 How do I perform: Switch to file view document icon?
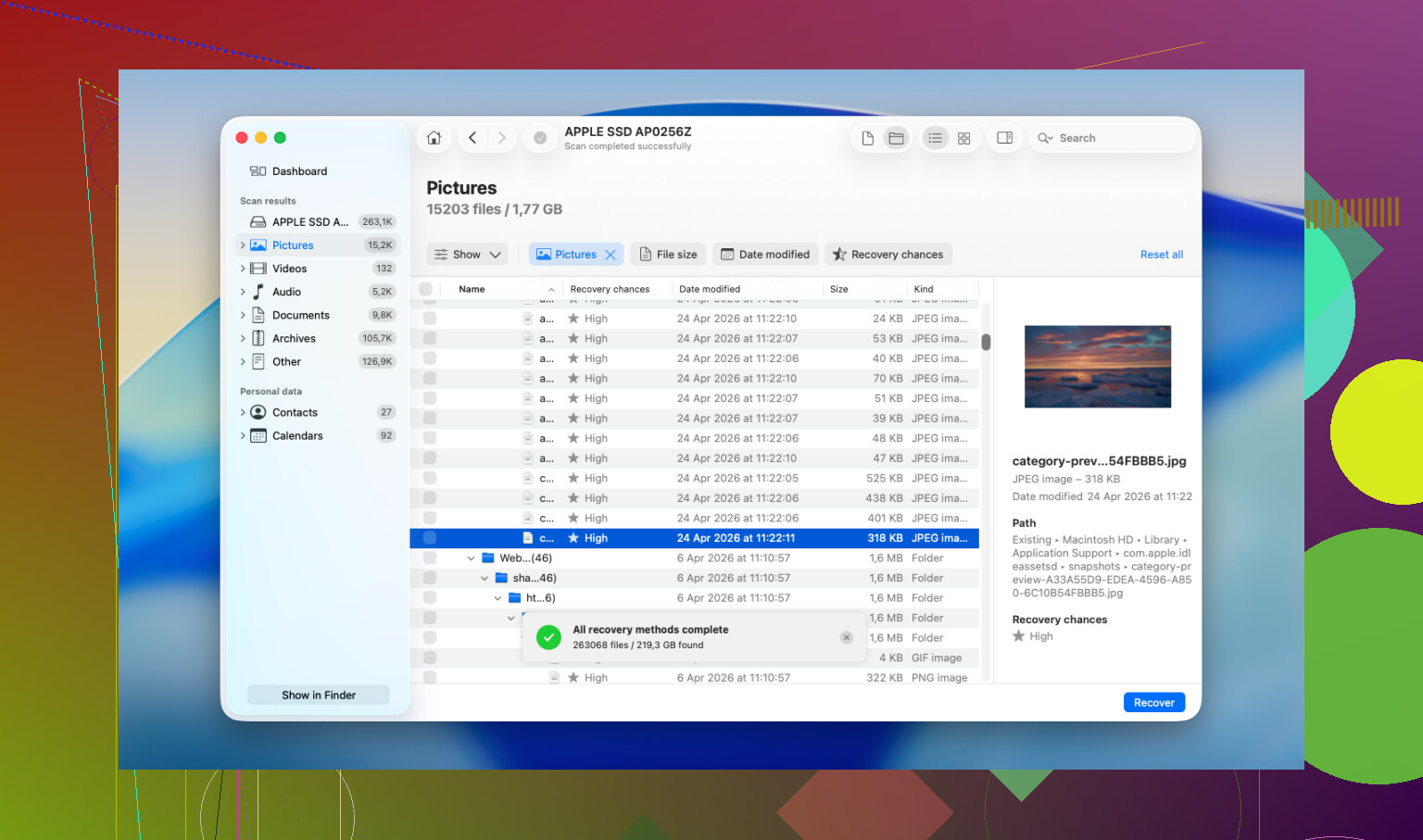coord(868,138)
